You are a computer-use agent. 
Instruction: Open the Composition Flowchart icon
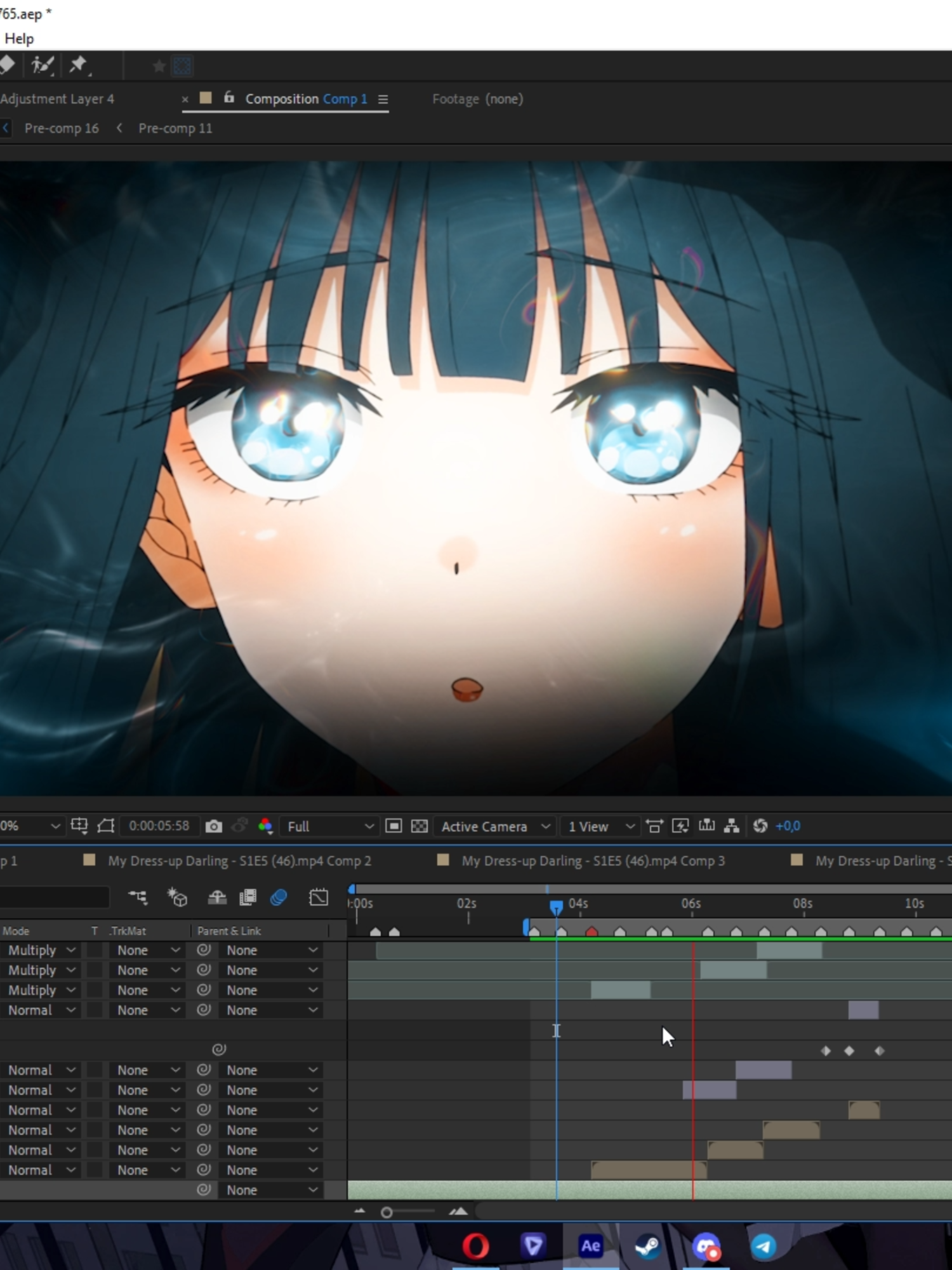coord(732,825)
